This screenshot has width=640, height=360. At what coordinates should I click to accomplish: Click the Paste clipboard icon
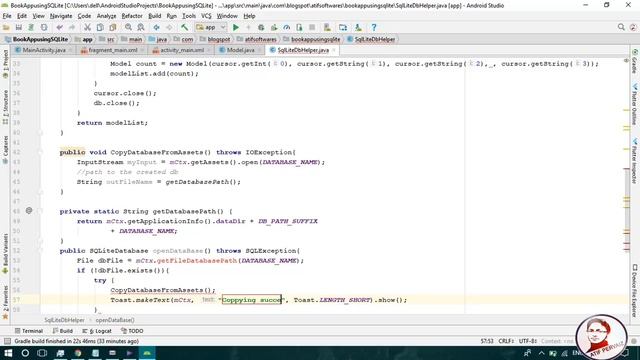[113, 27]
